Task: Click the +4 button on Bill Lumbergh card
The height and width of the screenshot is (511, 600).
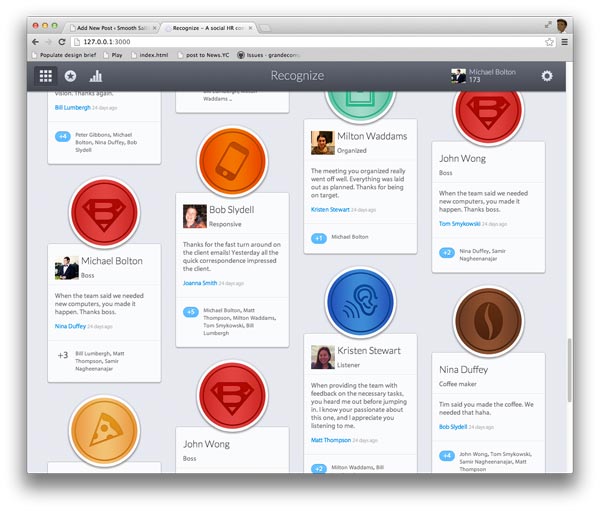Action: (x=63, y=136)
